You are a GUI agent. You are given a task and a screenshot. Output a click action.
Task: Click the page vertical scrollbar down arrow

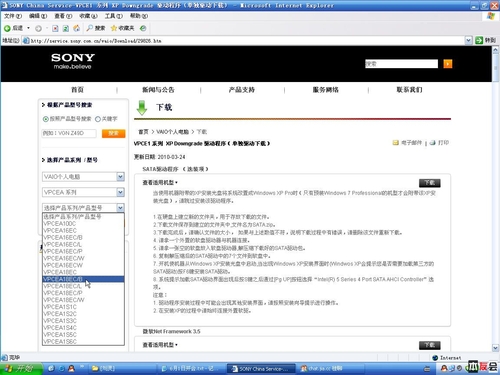496,348
